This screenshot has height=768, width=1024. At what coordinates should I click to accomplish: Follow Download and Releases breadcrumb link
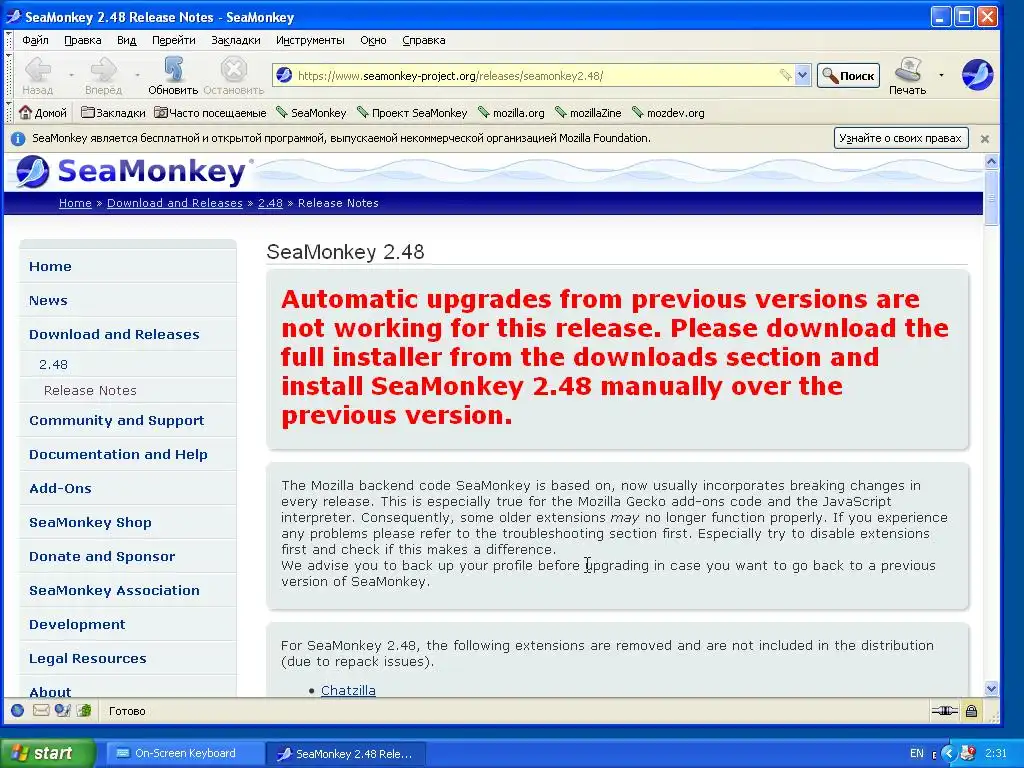pyautogui.click(x=175, y=203)
